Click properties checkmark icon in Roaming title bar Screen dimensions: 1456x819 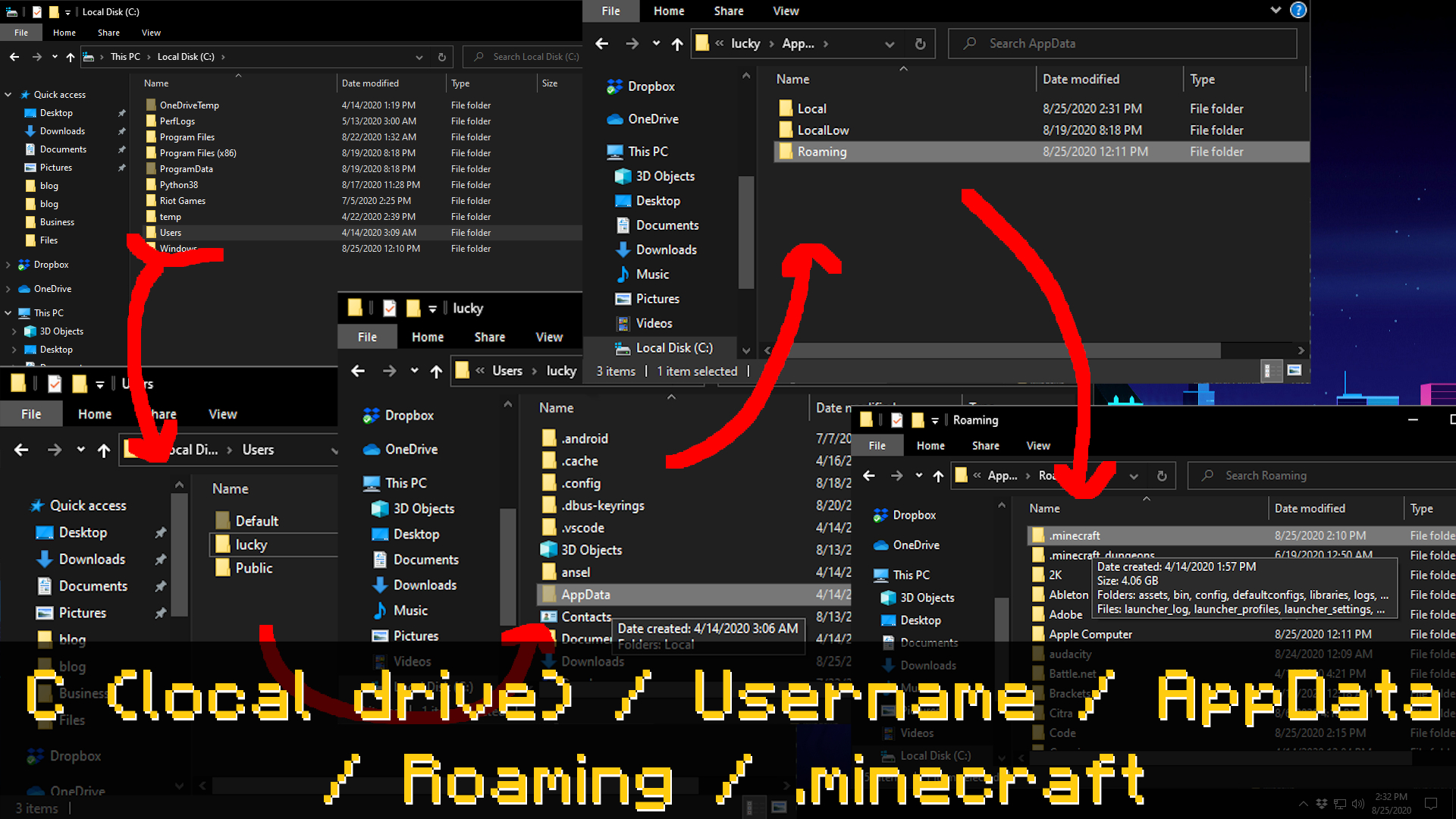point(897,420)
